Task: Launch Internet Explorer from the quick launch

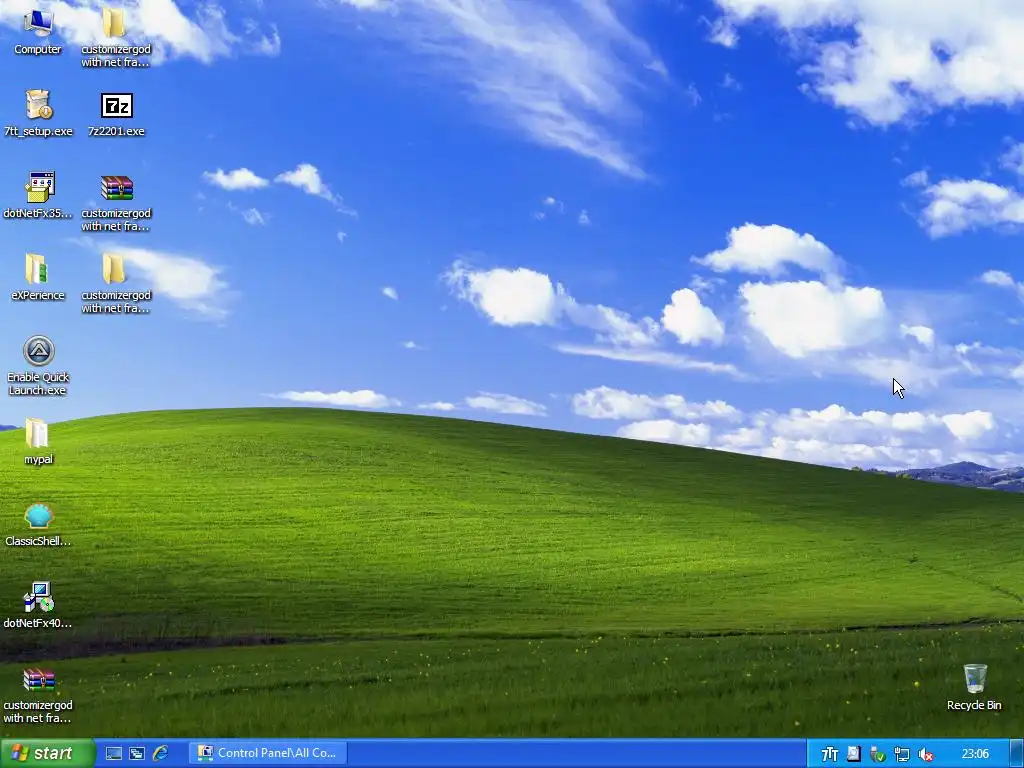Action: pyautogui.click(x=160, y=754)
